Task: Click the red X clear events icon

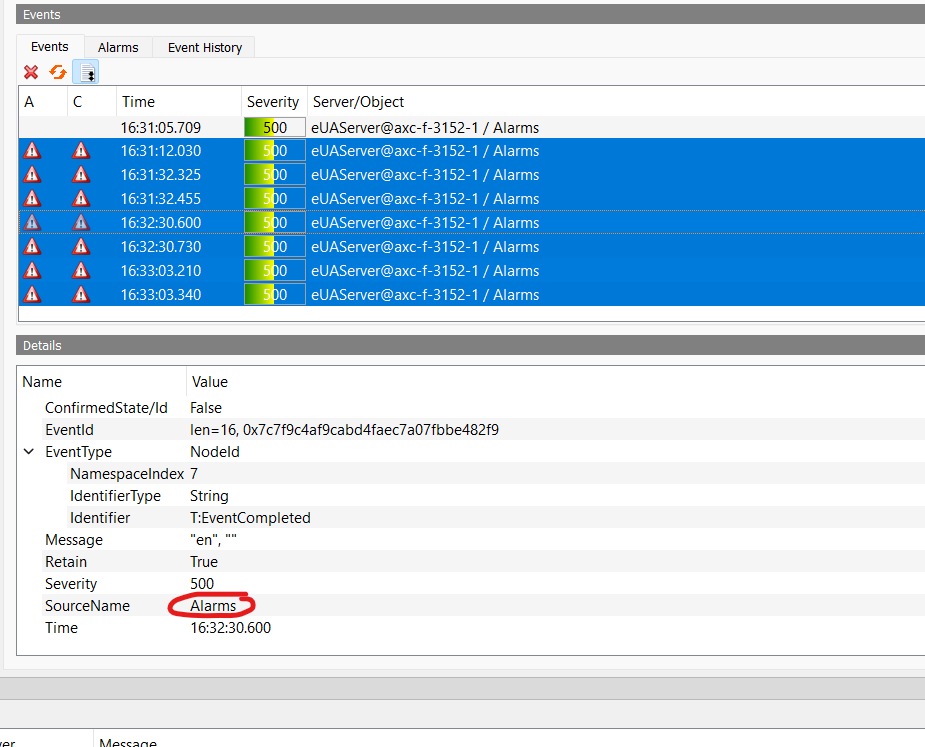Action: [x=31, y=72]
